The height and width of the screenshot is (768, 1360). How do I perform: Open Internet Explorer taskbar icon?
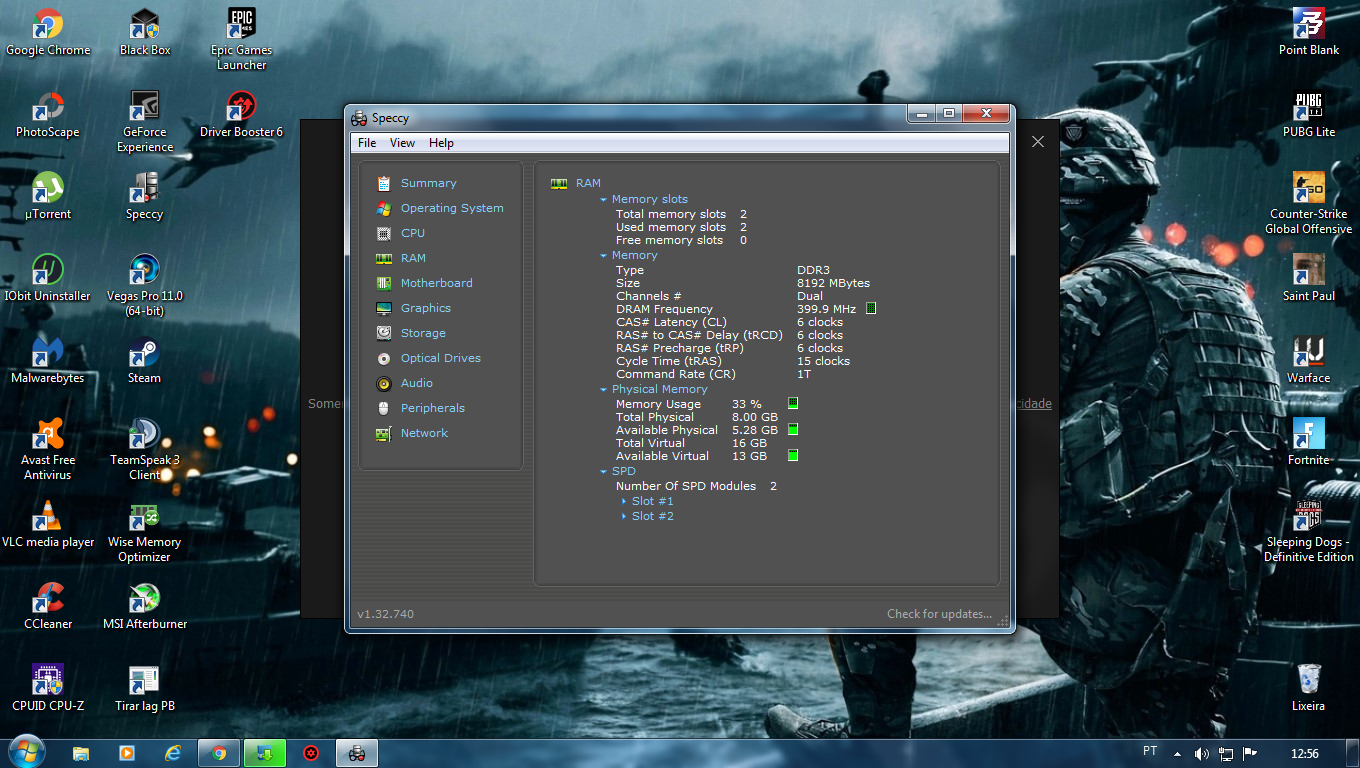[x=173, y=753]
